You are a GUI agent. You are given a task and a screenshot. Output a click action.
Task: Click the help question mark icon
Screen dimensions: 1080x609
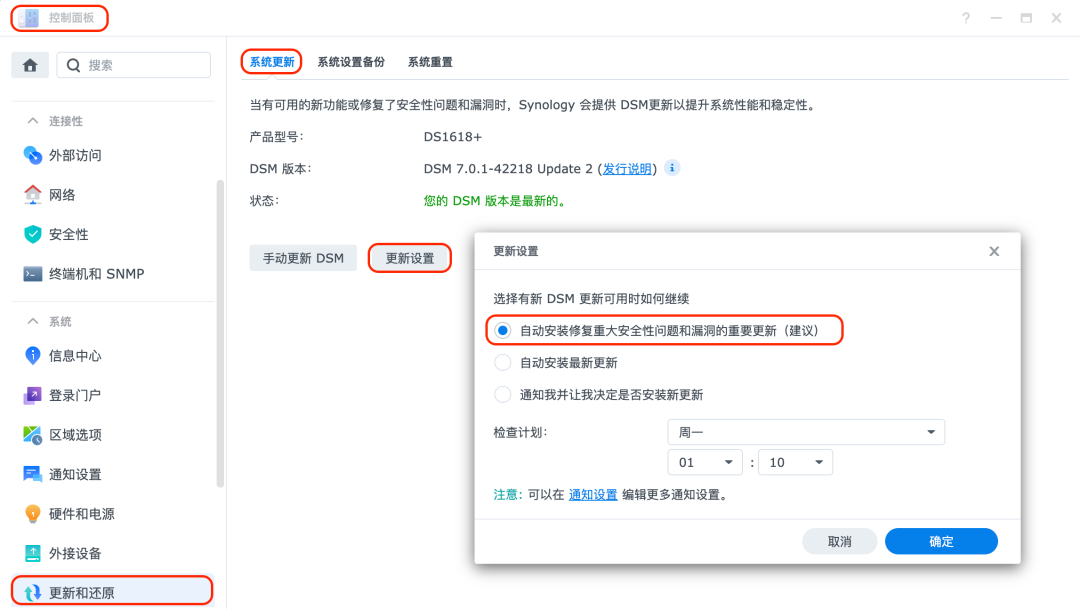(x=966, y=18)
